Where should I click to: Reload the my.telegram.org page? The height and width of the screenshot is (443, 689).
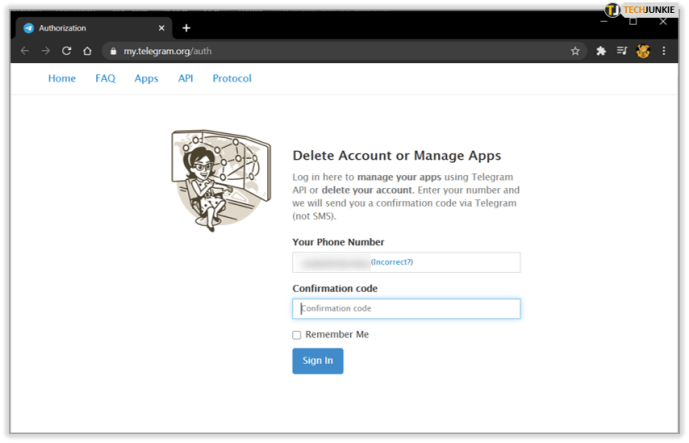[66, 51]
